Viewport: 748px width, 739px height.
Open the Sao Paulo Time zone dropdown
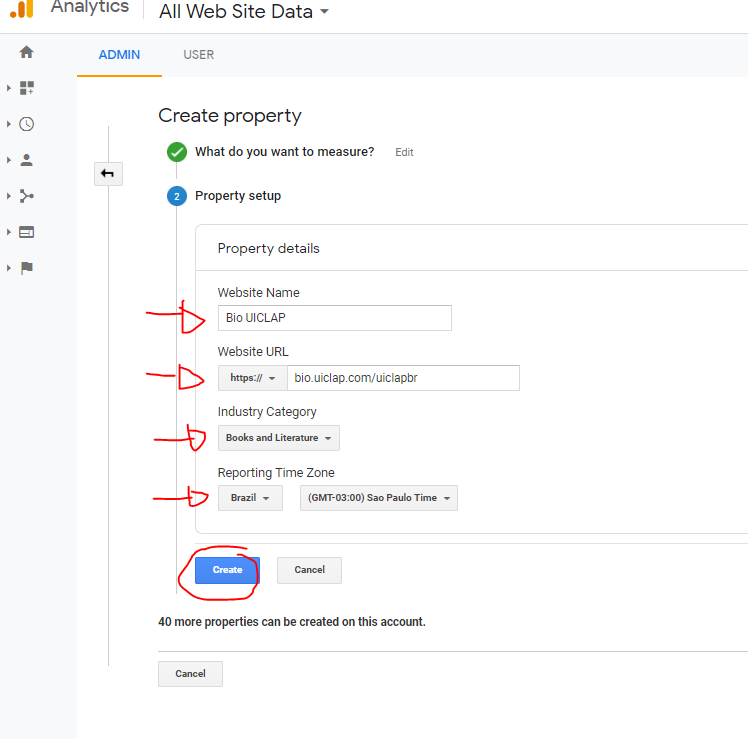pos(379,498)
